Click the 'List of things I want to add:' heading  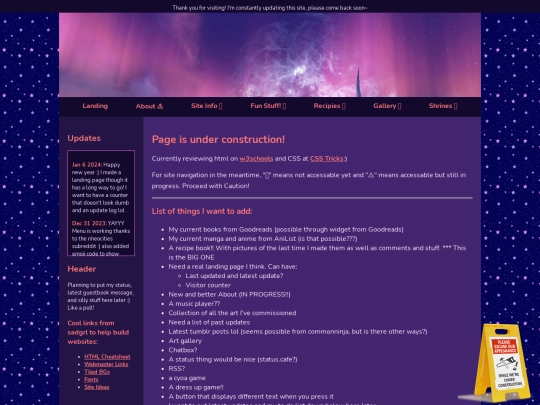[202, 211]
